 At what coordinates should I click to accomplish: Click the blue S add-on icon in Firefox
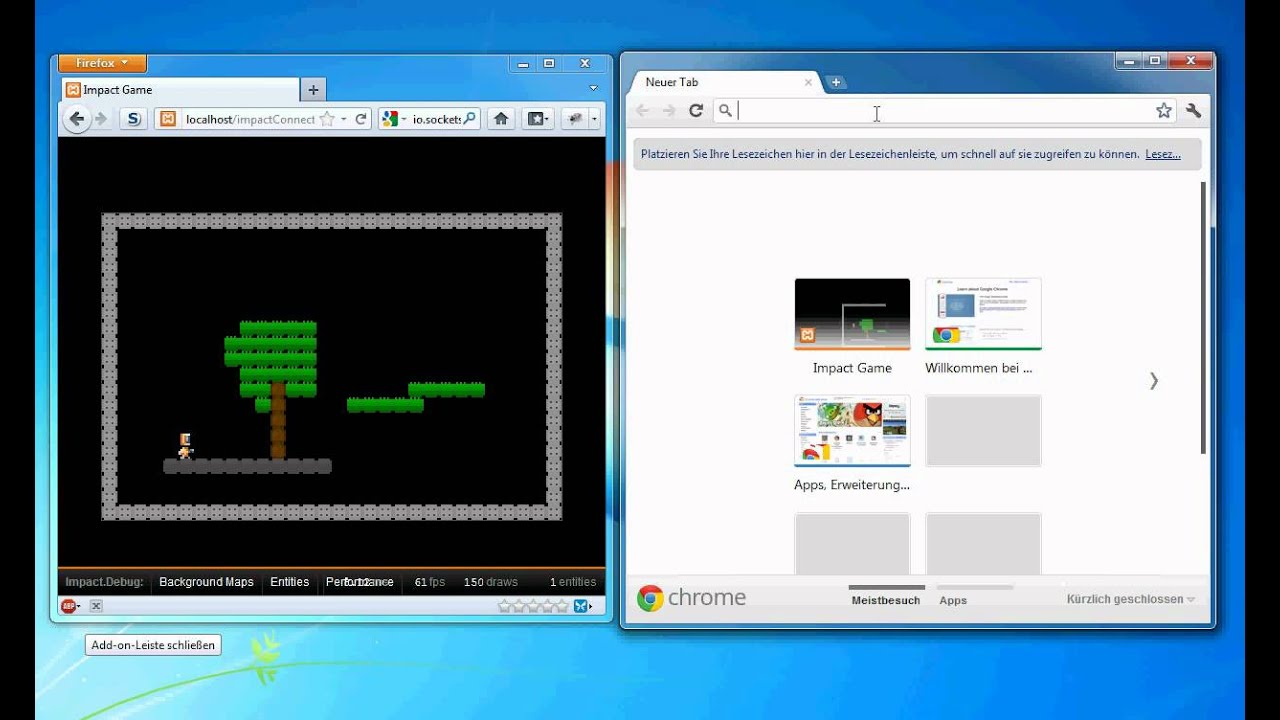[133, 119]
